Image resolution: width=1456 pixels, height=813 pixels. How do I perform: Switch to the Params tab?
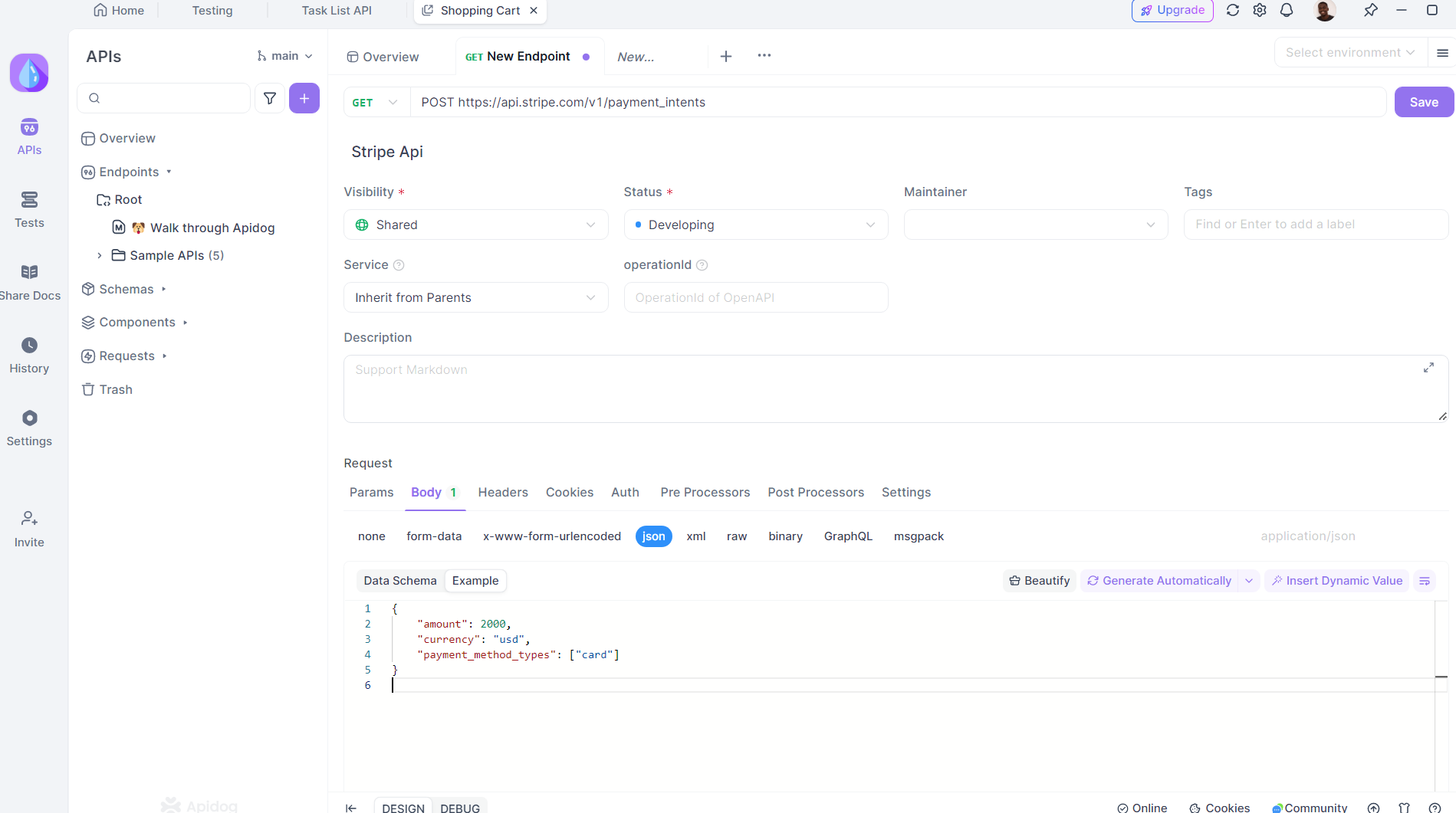tap(371, 493)
